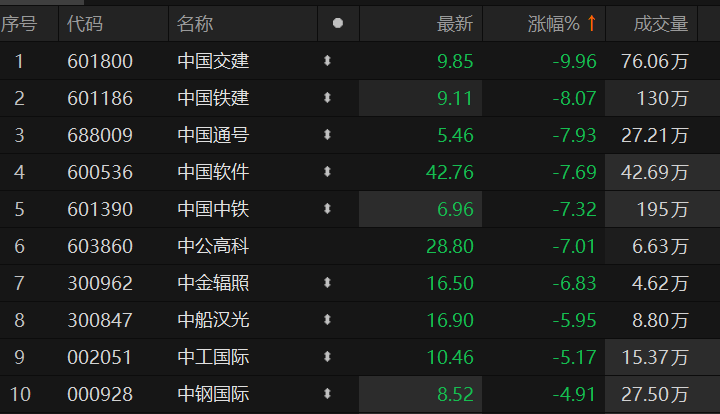The width and height of the screenshot is (720, 414).
Task: Open stock 中公高科 by its name
Action: pos(213,246)
